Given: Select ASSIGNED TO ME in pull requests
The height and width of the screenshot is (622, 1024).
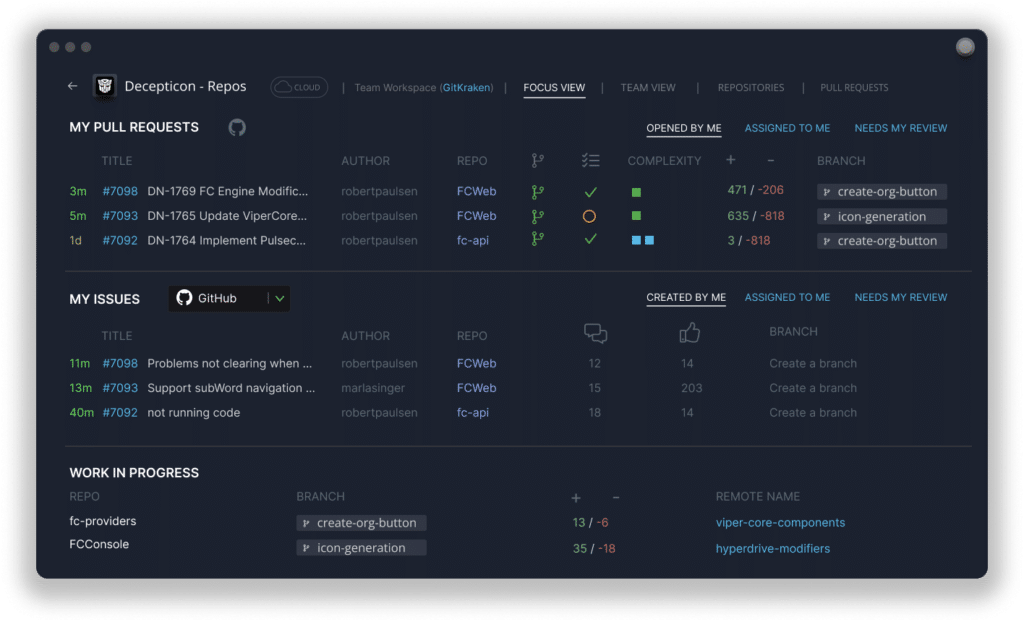Looking at the screenshot, I should (x=788, y=128).
